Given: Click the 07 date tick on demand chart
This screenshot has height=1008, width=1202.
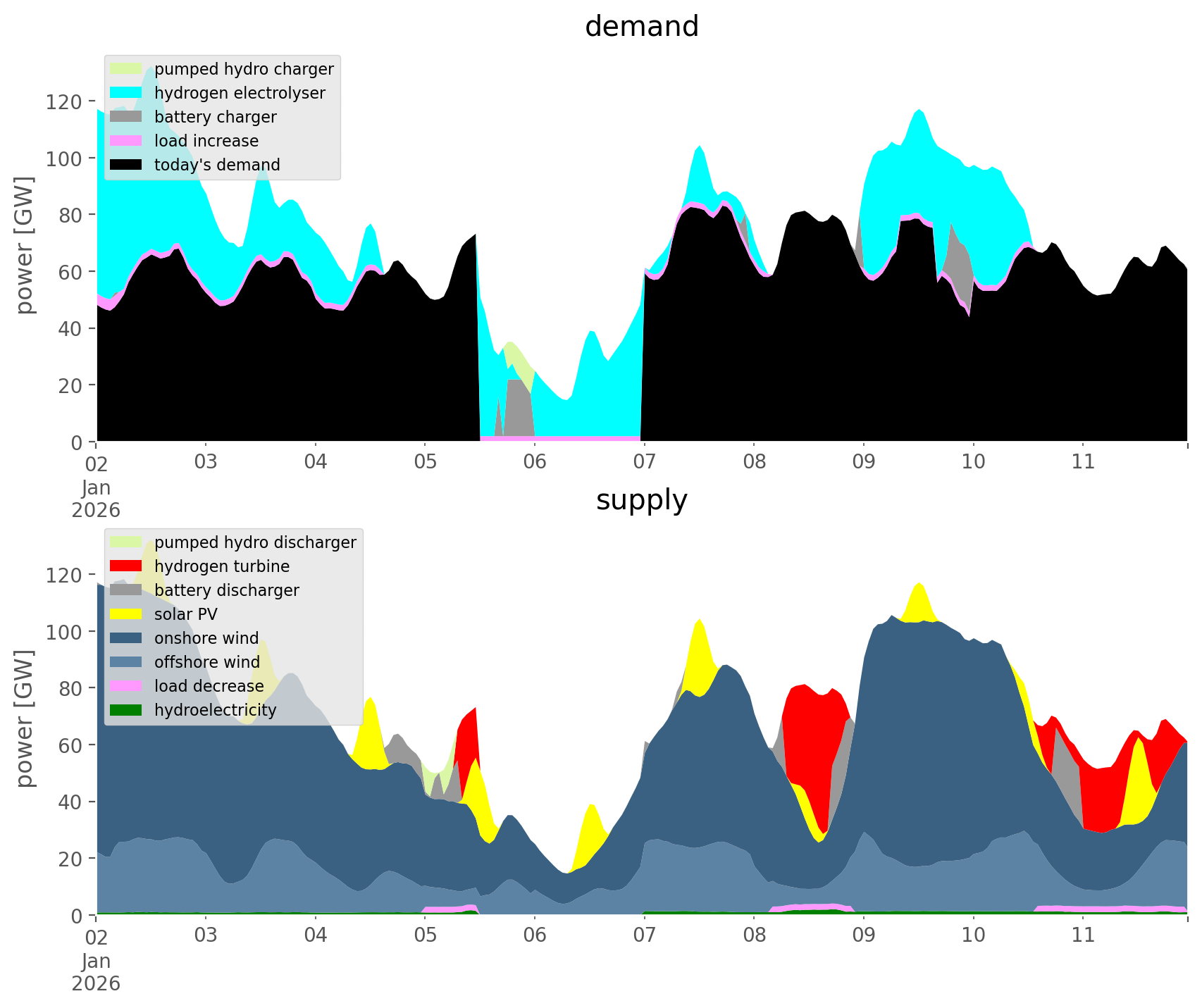Looking at the screenshot, I should (x=644, y=462).
